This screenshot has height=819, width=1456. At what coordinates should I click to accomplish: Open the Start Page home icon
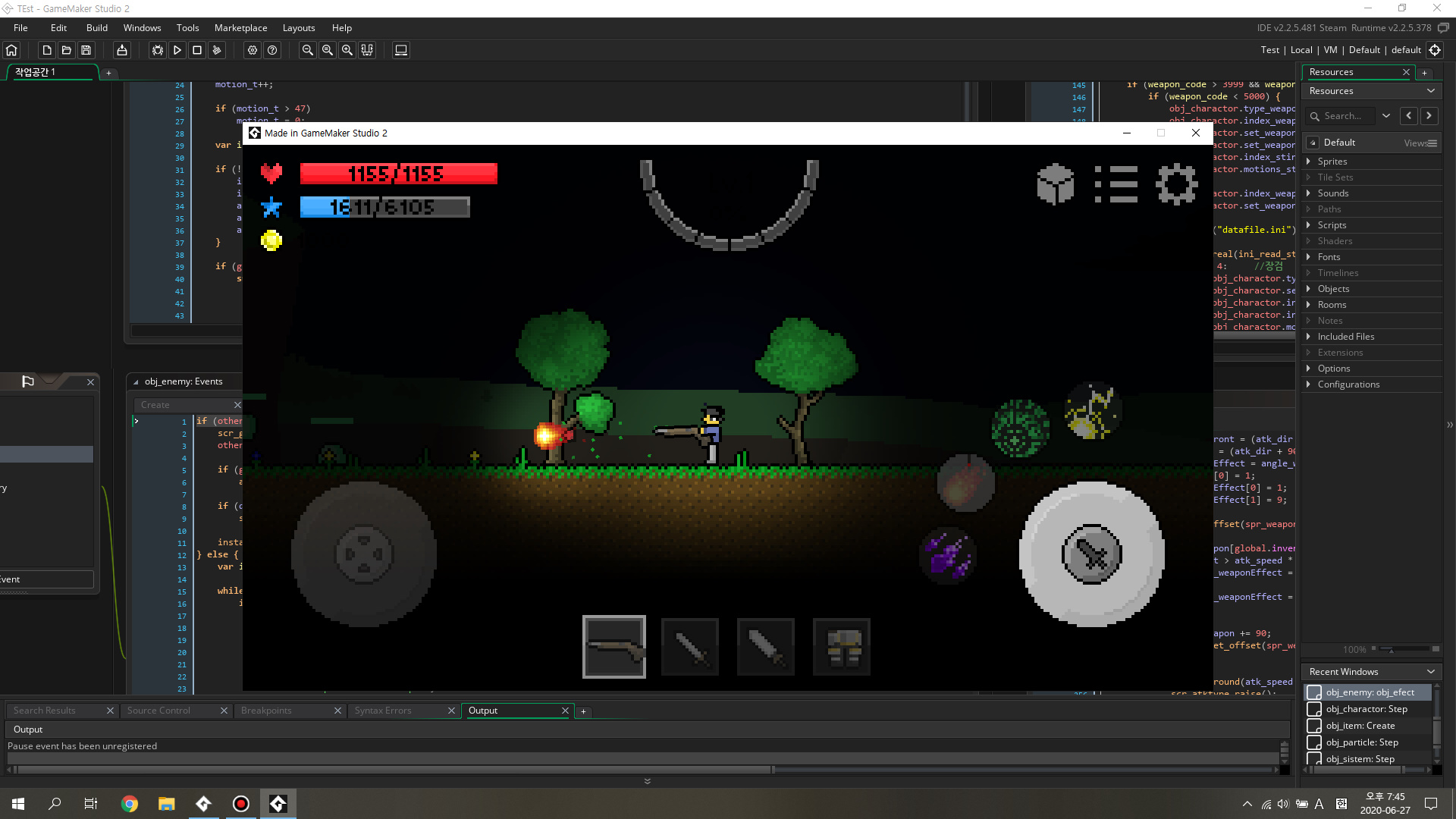click(11, 50)
